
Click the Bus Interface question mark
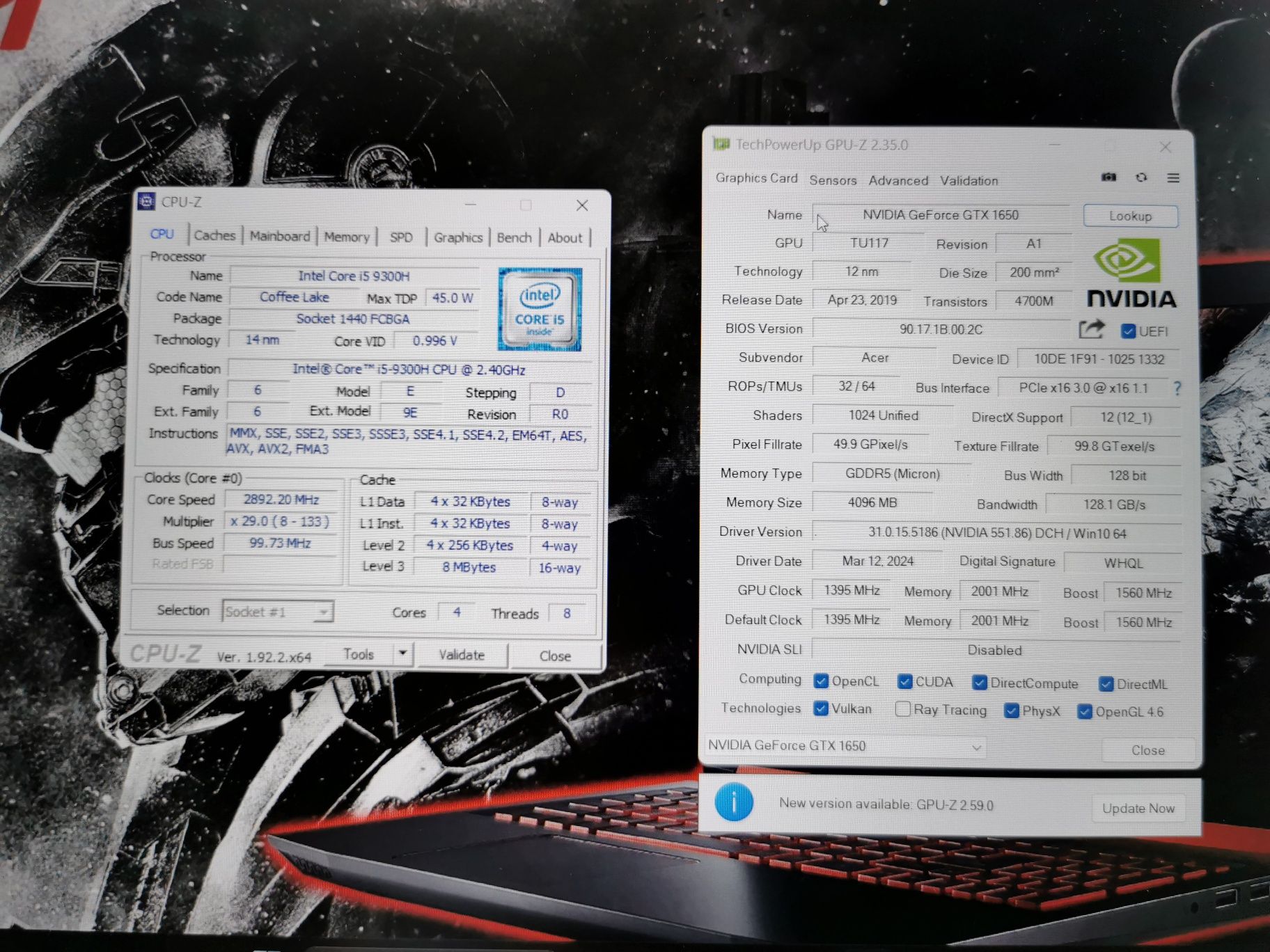(1177, 388)
